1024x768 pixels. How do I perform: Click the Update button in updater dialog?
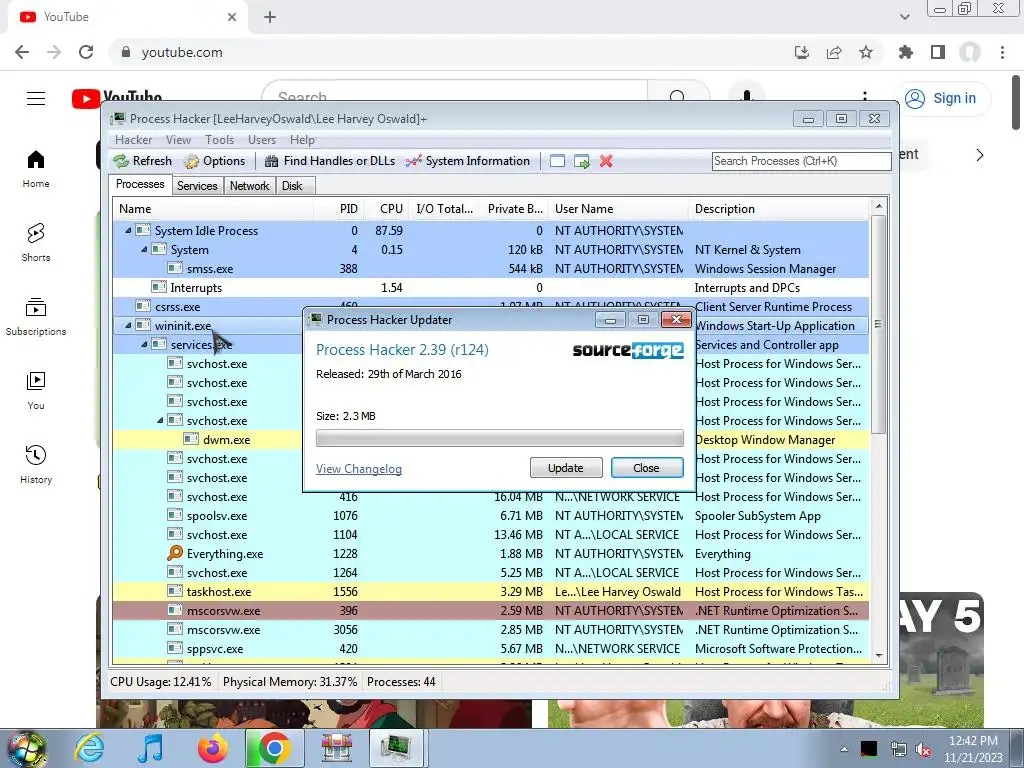tap(566, 468)
